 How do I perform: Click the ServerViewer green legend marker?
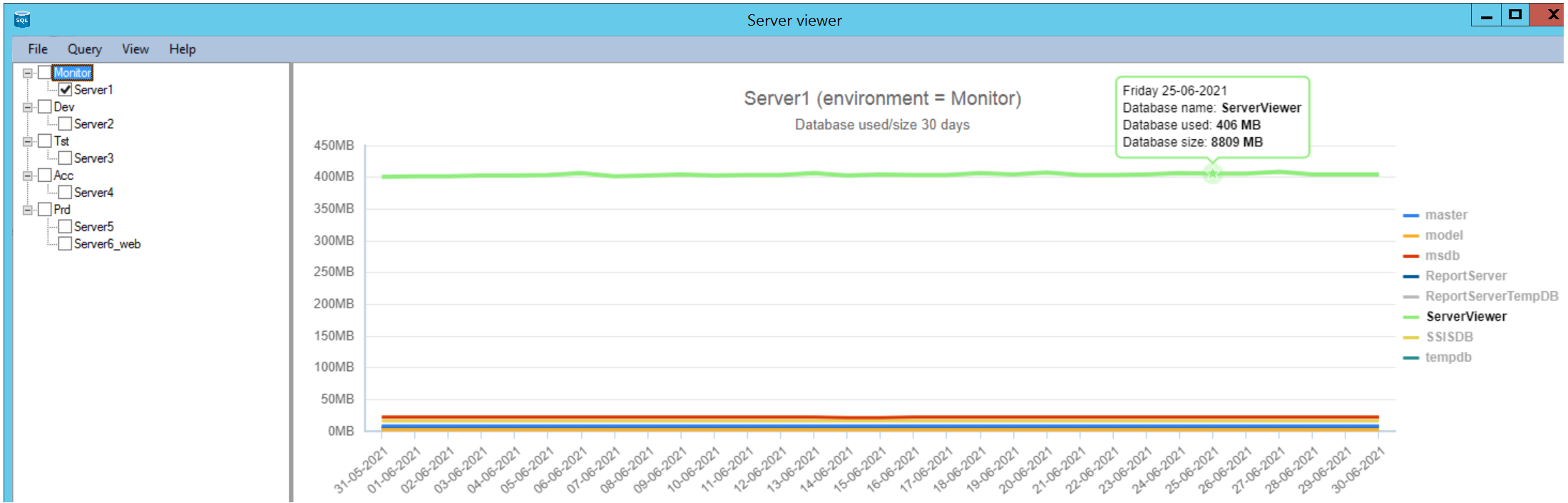(1410, 317)
